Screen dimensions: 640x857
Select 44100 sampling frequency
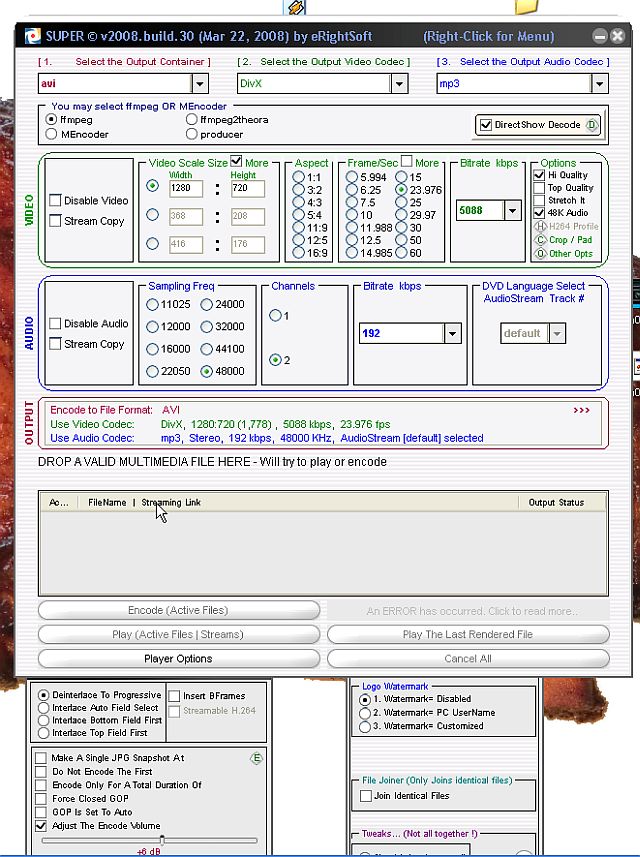pos(206,349)
